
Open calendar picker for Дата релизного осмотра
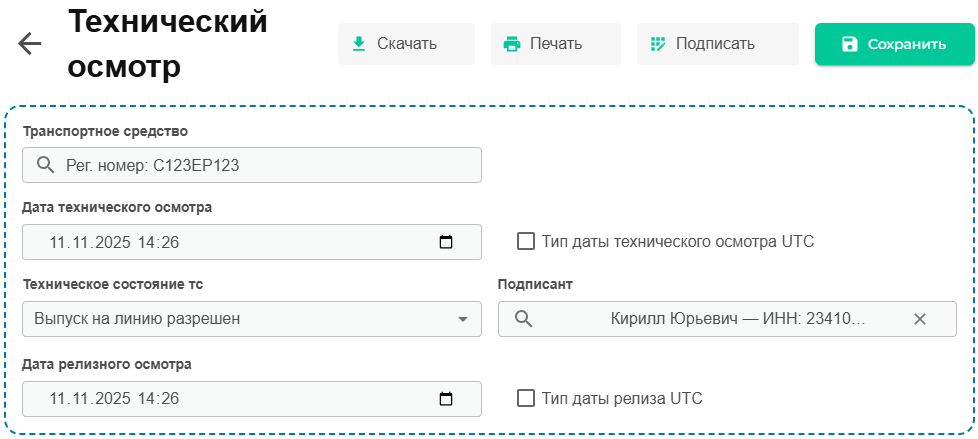pyautogui.click(x=446, y=399)
